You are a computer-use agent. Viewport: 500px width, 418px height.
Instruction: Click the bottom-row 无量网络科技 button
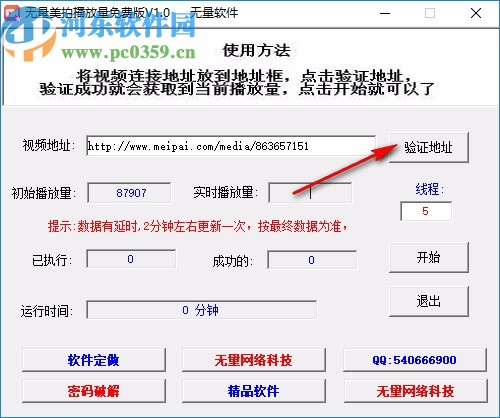tap(415, 391)
